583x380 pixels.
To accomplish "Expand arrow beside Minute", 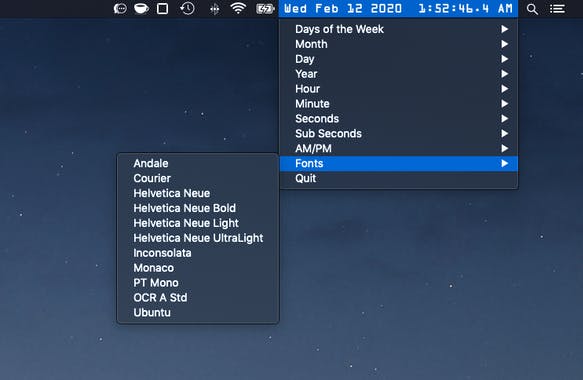I will pos(505,103).
